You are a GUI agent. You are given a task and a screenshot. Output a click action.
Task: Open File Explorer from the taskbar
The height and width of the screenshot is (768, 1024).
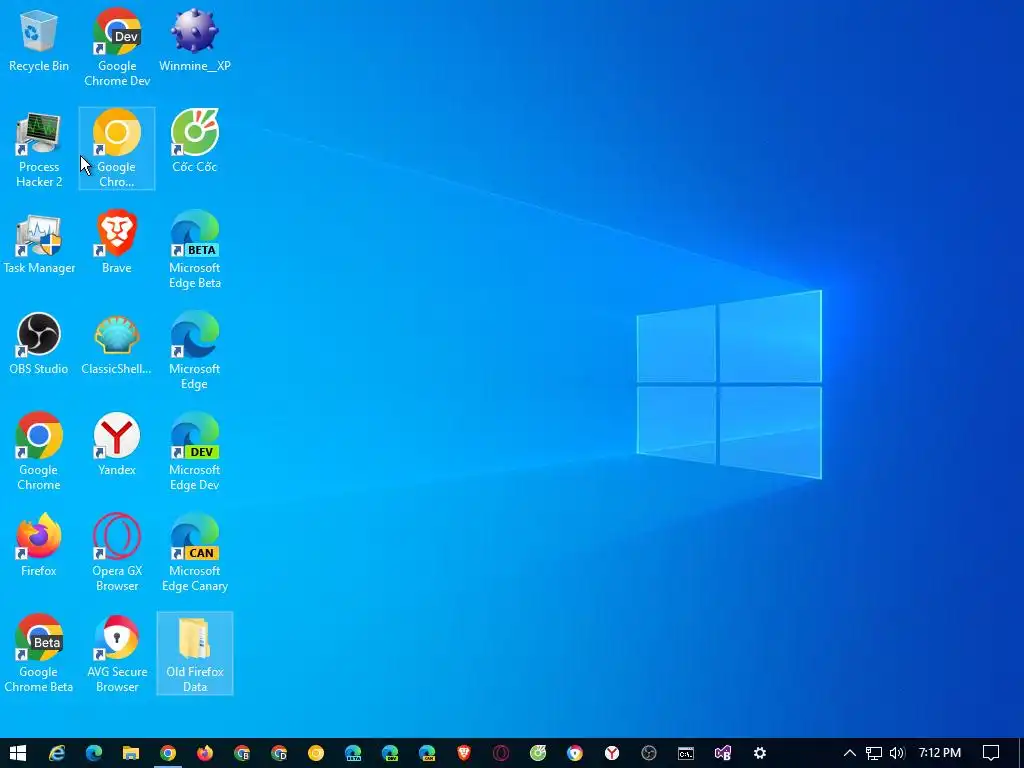tap(131, 753)
